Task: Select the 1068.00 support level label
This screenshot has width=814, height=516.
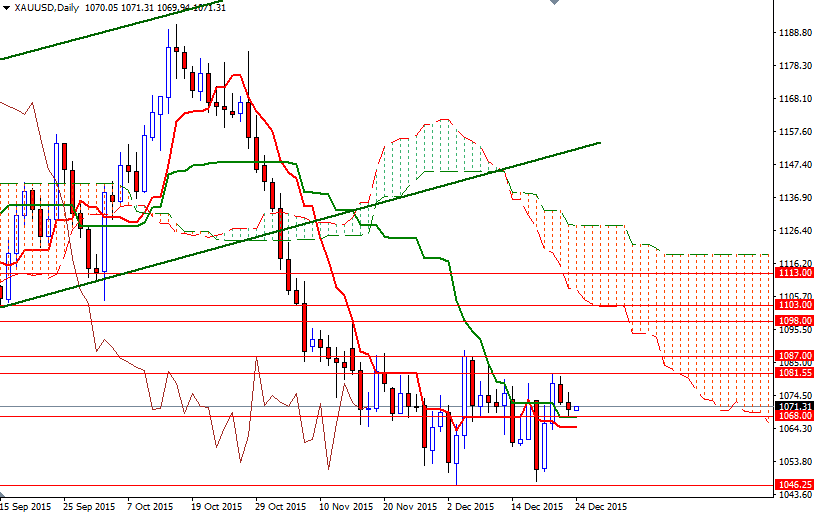Action: pos(793,417)
